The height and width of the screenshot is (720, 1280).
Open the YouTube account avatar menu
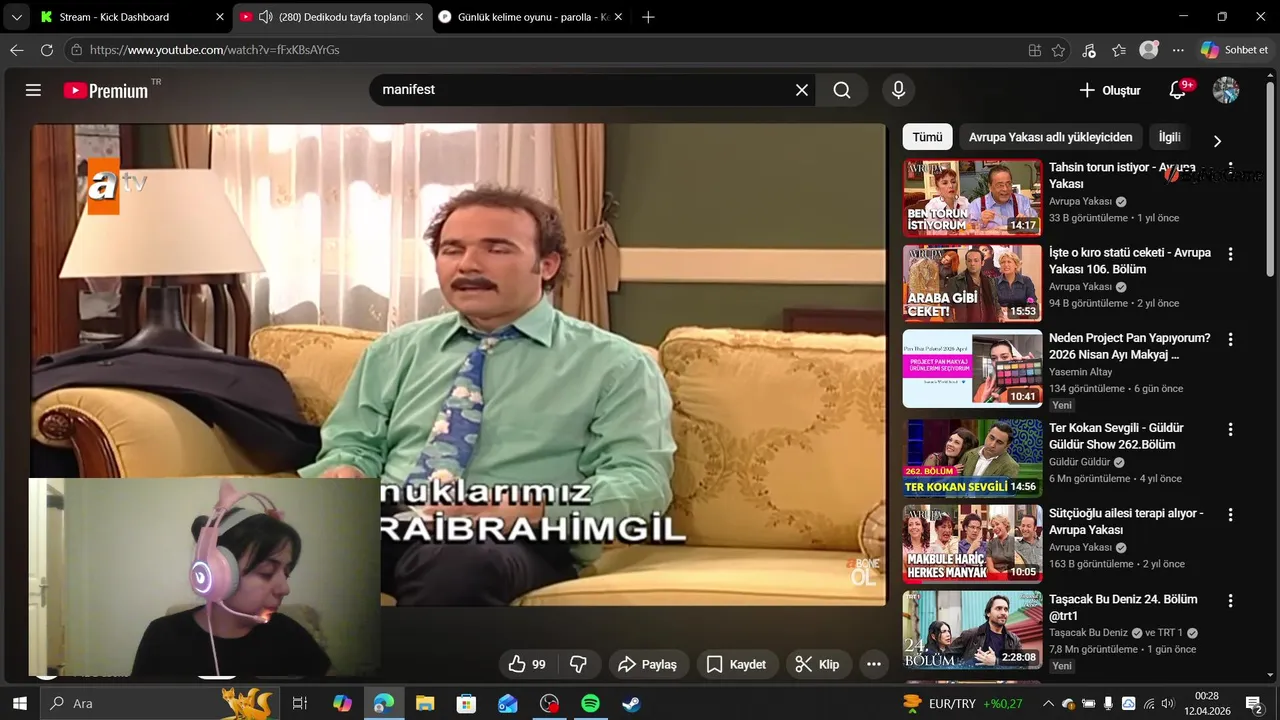coord(1226,90)
